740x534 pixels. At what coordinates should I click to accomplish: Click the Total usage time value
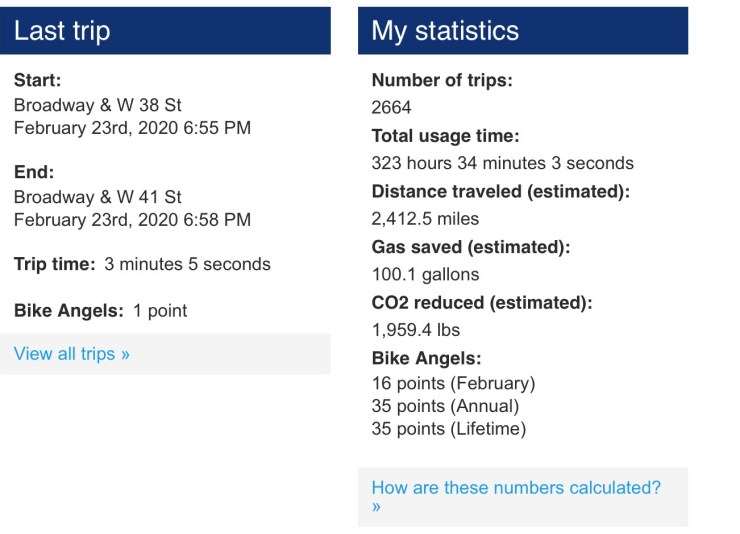coord(502,163)
